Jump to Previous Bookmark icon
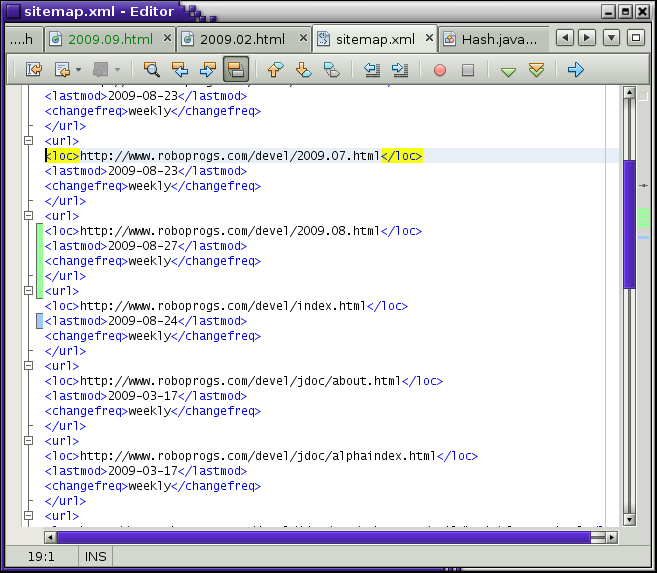This screenshot has width=657, height=573. click(x=276, y=70)
